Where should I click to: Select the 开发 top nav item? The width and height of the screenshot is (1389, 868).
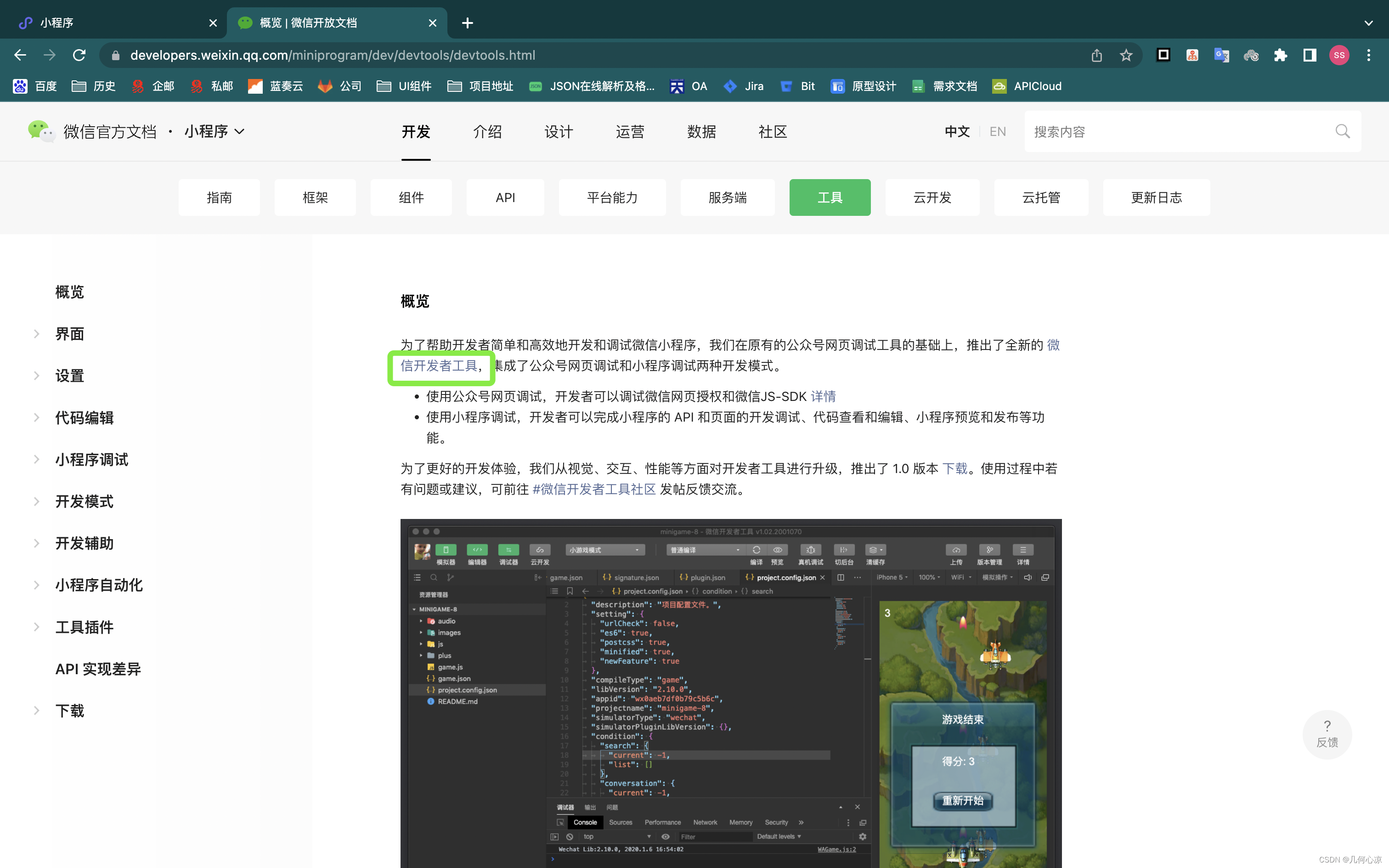(x=416, y=131)
